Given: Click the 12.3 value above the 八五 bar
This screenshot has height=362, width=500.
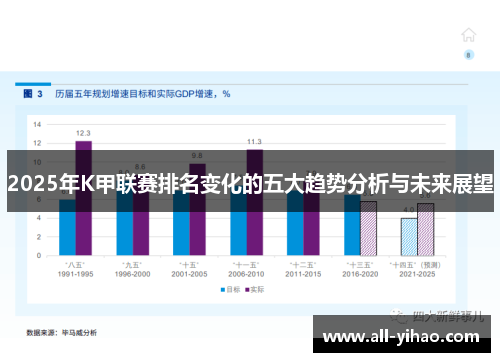Looking at the screenshot, I should click(x=83, y=133).
